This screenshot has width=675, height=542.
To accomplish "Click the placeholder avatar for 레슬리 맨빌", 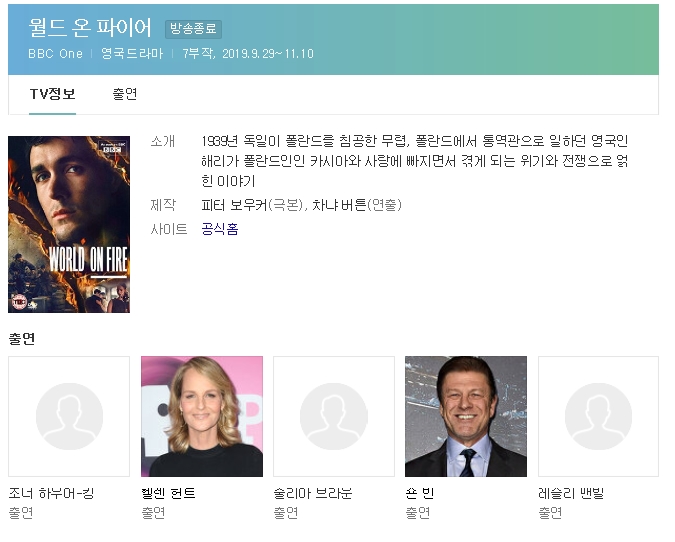I will 598,416.
